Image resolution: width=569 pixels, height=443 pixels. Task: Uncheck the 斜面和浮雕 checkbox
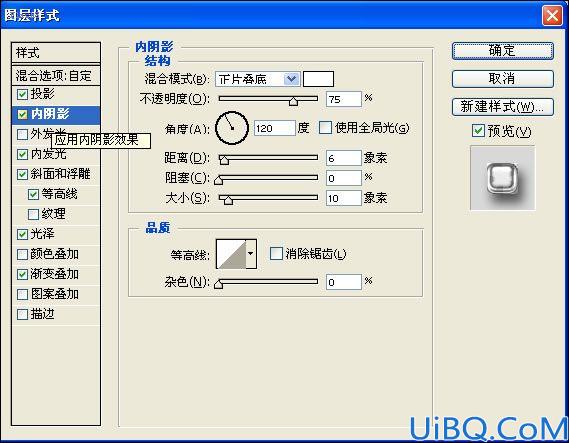(x=22, y=175)
